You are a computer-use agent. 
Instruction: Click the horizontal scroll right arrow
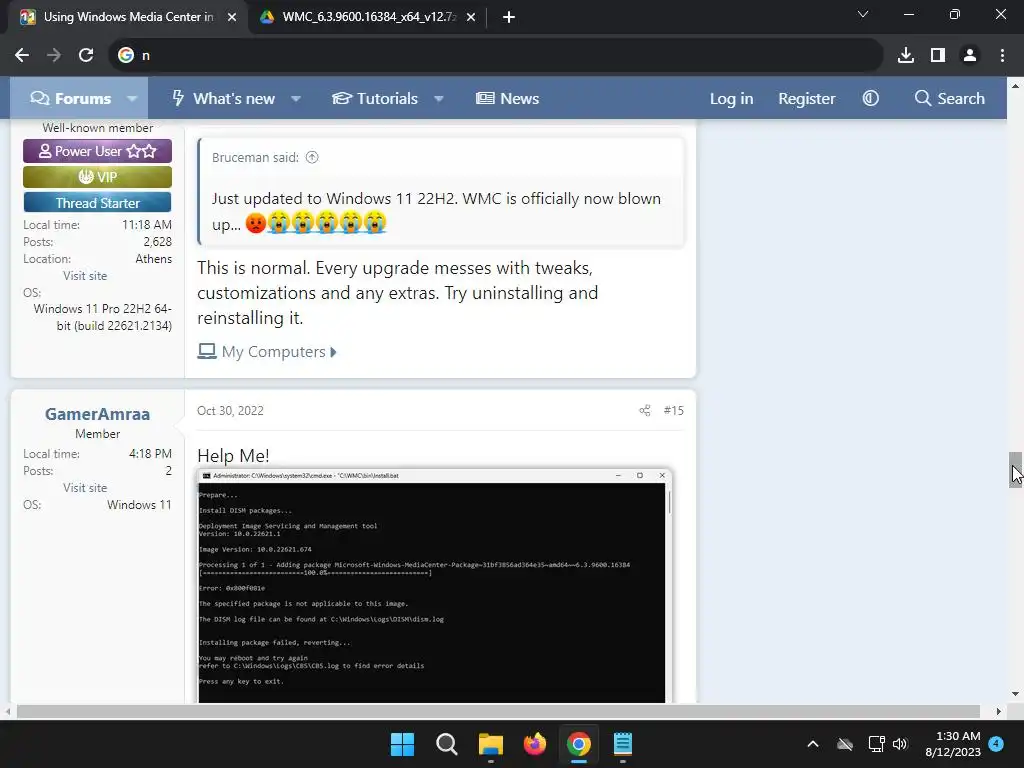pyautogui.click(x=999, y=711)
